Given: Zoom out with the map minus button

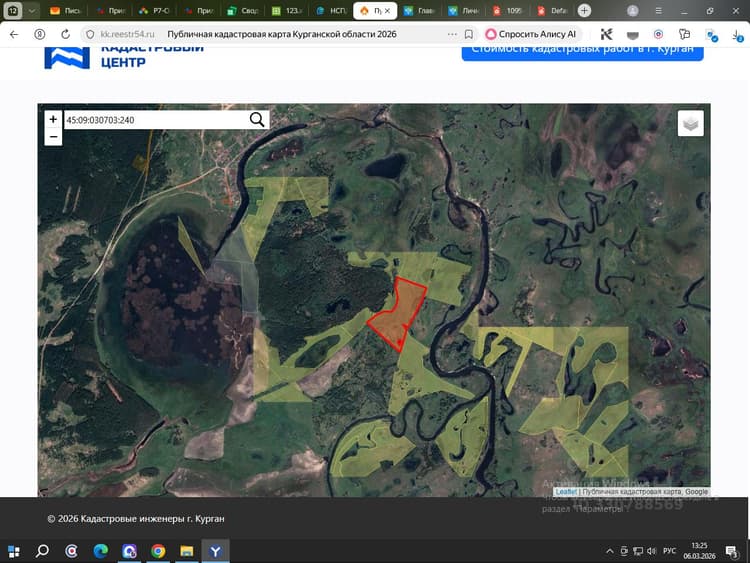Looking at the screenshot, I should pyautogui.click(x=53, y=137).
